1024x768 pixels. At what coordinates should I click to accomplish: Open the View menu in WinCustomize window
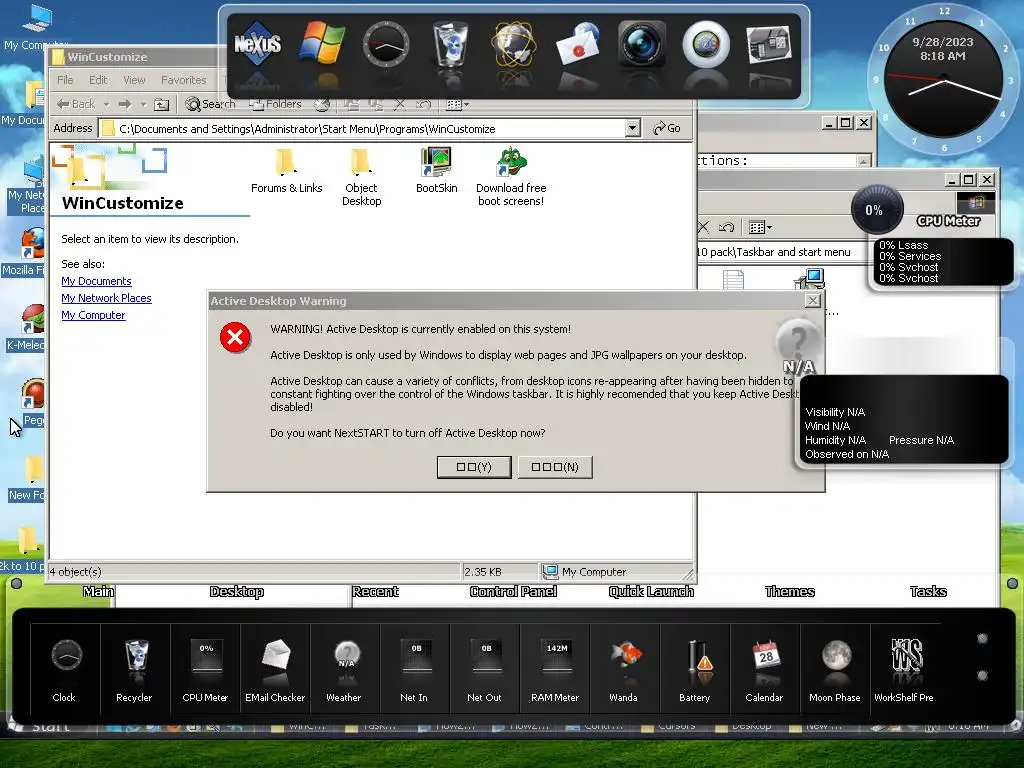click(x=134, y=80)
